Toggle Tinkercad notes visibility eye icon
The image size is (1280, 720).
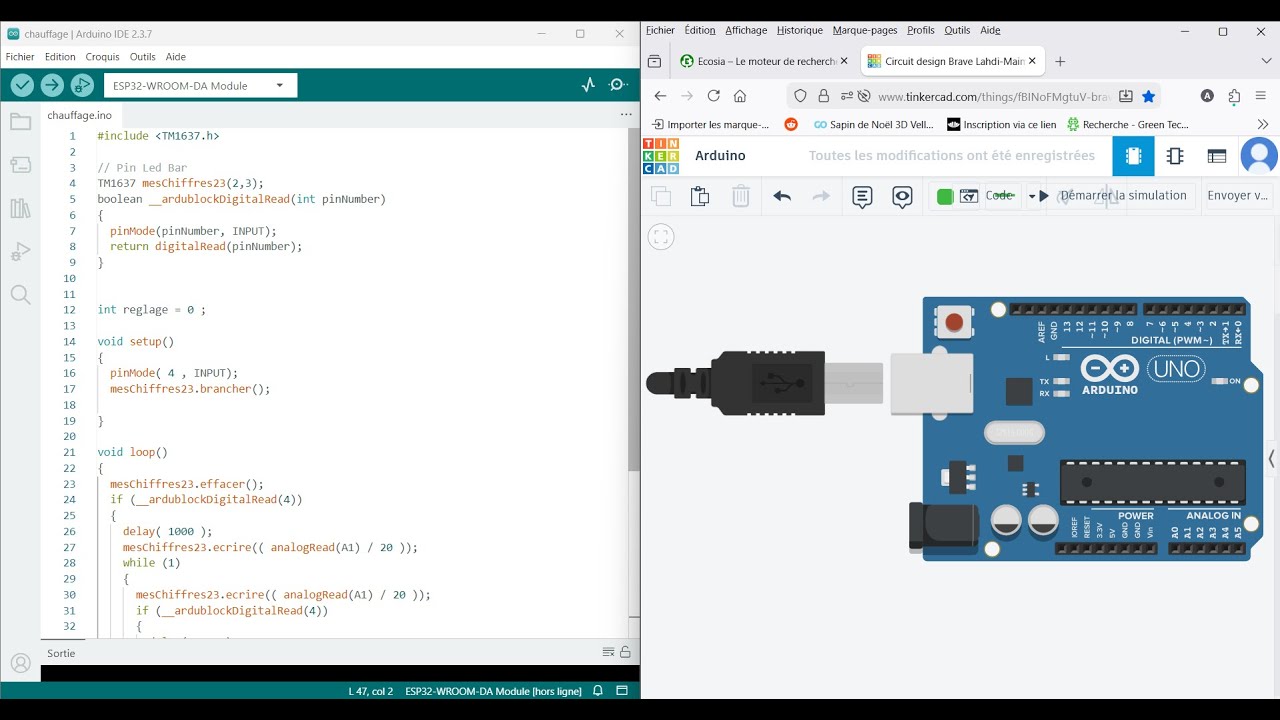(x=902, y=196)
